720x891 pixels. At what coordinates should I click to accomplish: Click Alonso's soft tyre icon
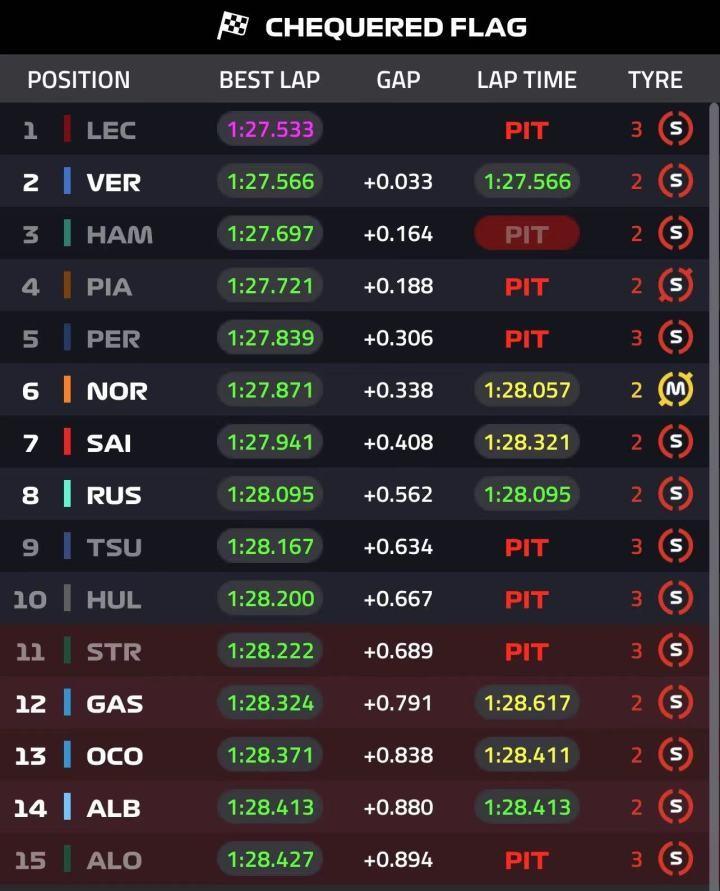[676, 859]
